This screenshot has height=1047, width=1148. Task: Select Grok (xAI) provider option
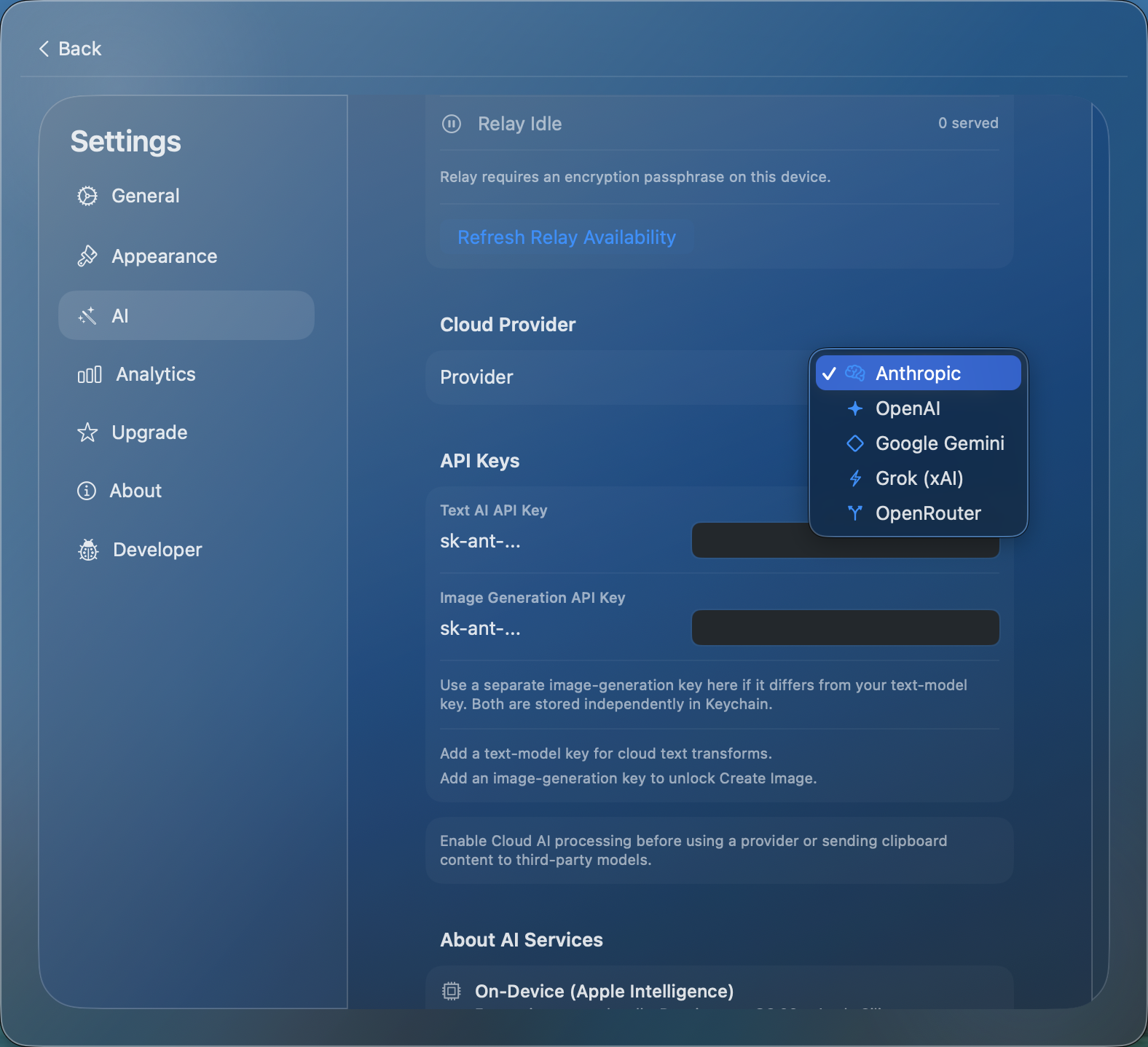tap(918, 478)
